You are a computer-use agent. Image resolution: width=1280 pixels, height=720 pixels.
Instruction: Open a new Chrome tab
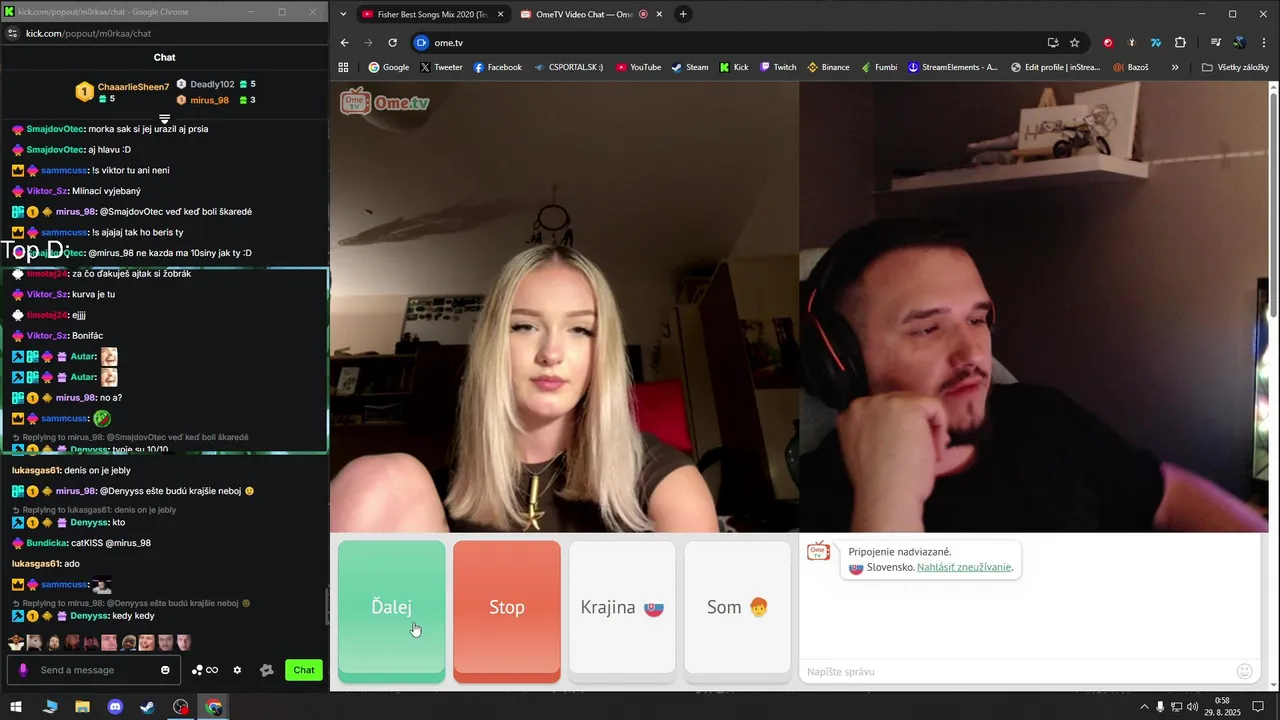coord(683,14)
